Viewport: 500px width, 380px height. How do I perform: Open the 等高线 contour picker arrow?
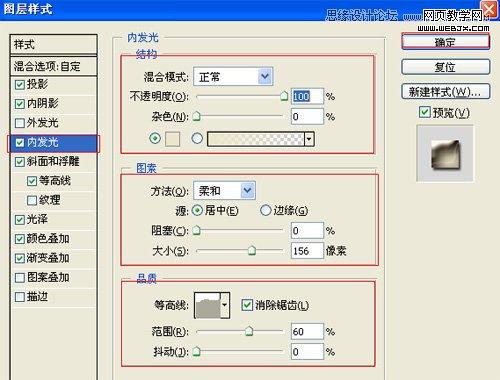[x=225, y=305]
